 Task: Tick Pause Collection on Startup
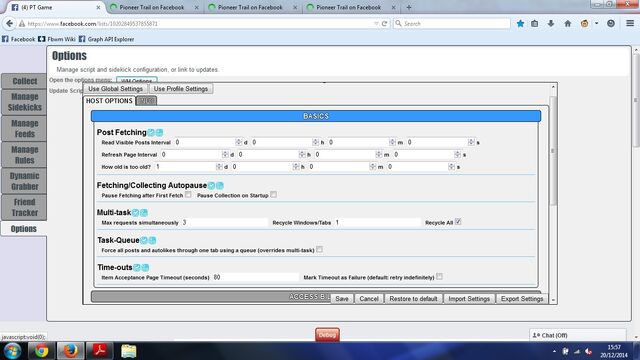pyautogui.click(x=273, y=195)
